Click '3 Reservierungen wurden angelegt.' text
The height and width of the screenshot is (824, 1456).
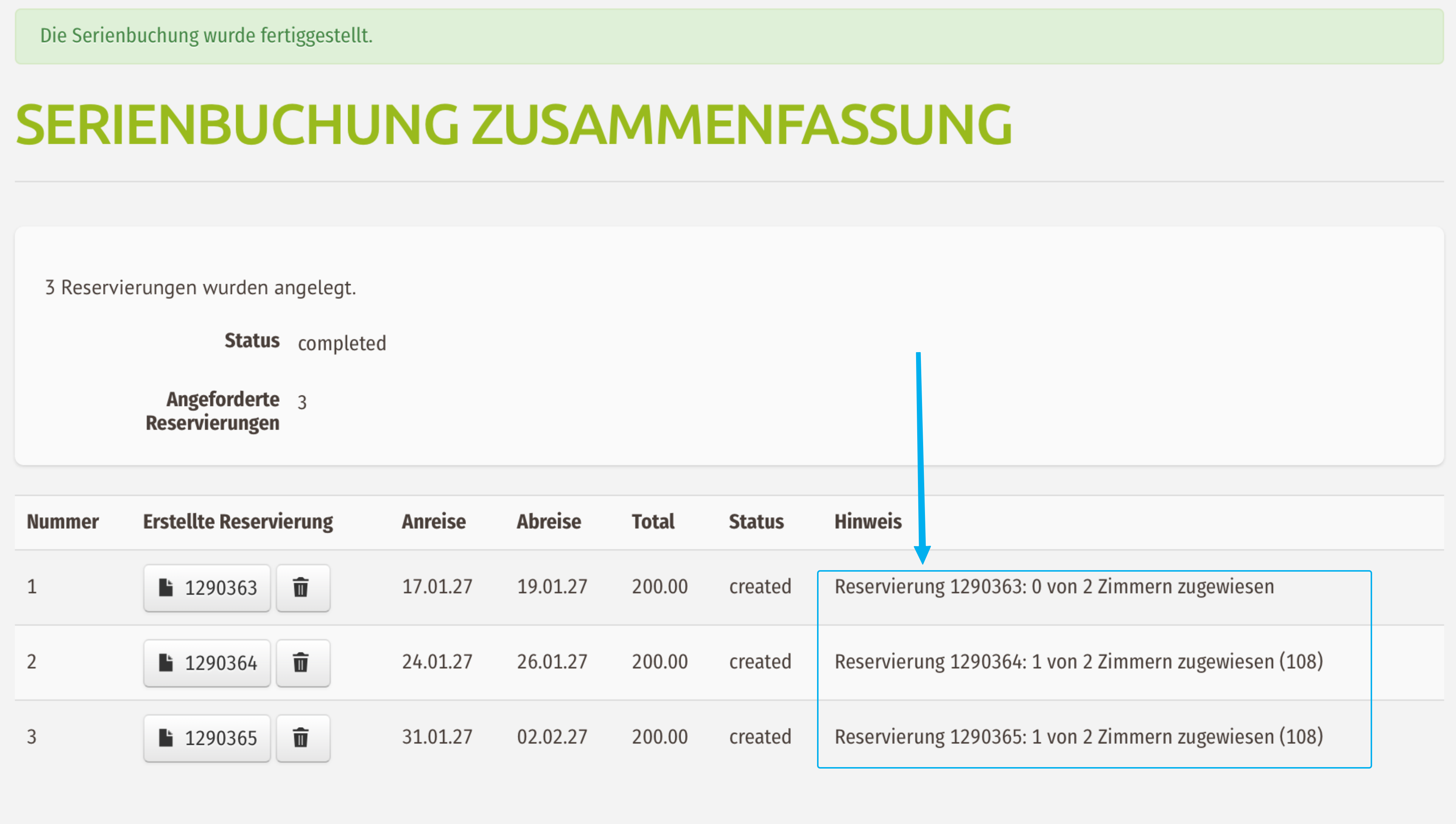(x=200, y=287)
